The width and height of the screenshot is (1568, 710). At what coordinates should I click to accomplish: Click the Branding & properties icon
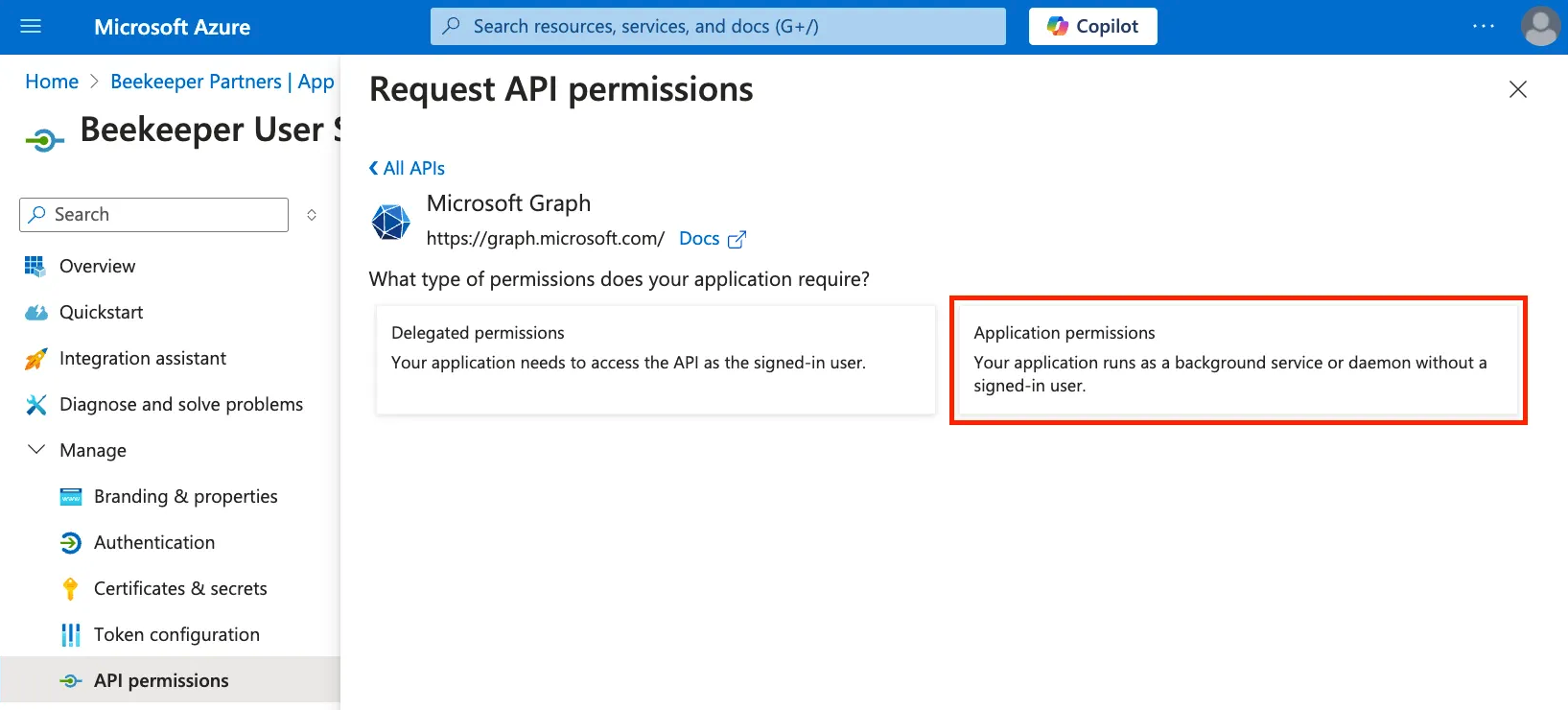point(71,496)
